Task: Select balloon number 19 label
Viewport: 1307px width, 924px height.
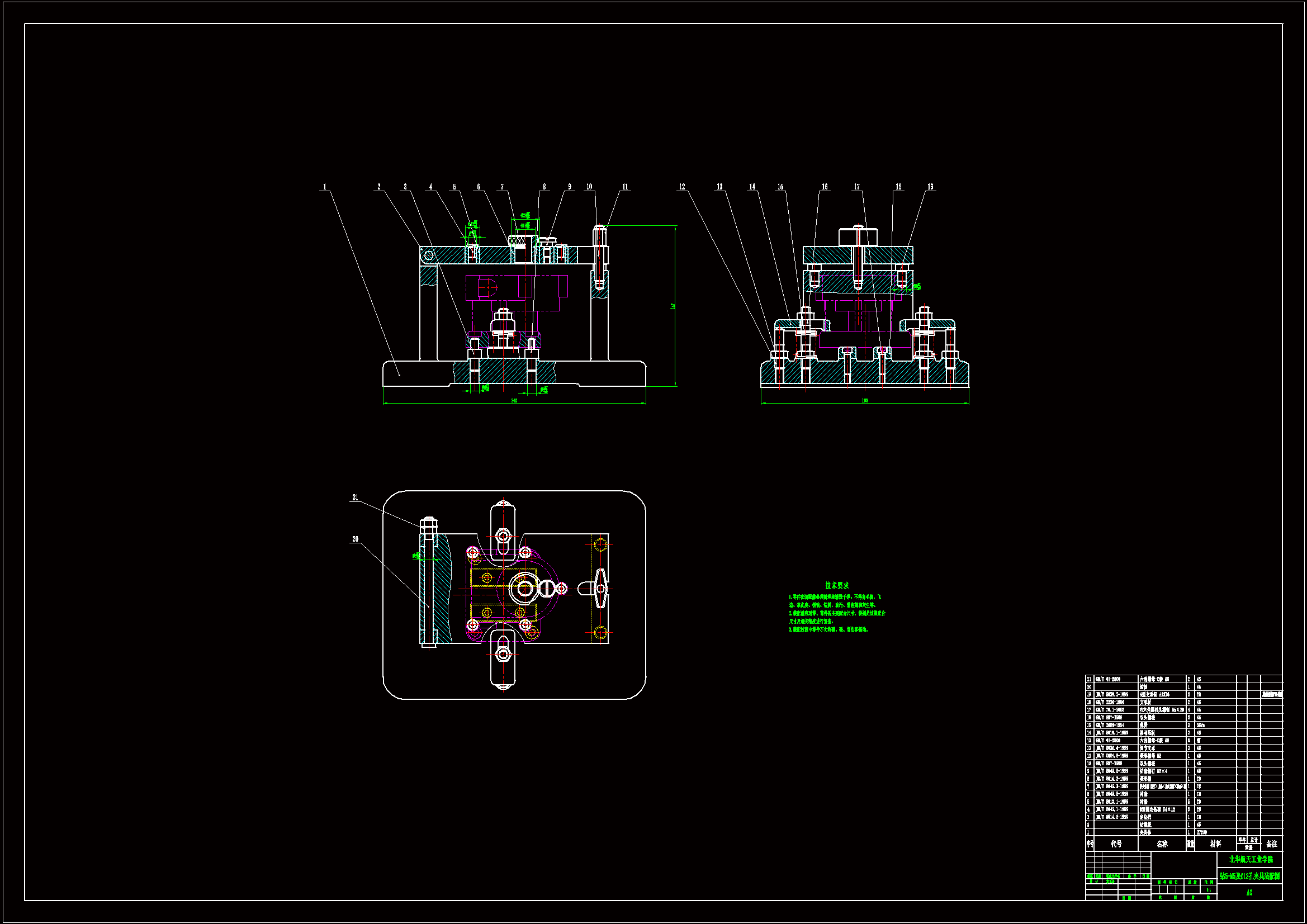Action: click(x=930, y=187)
